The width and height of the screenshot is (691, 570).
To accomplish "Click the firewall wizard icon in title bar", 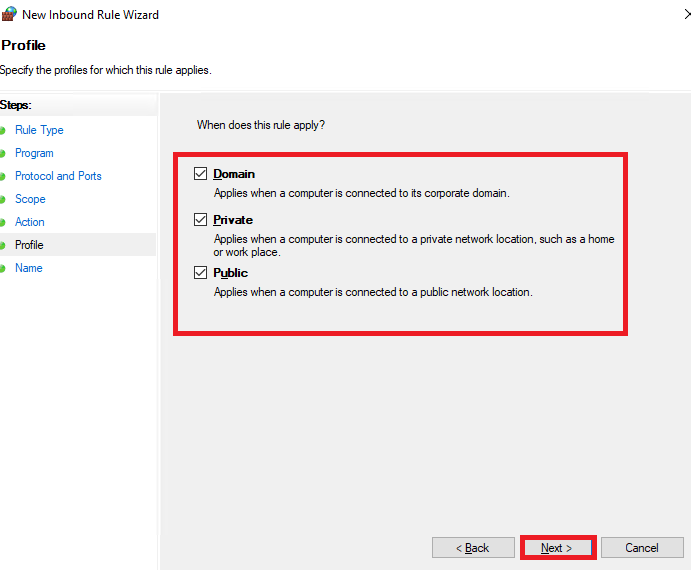I will 9,14.
